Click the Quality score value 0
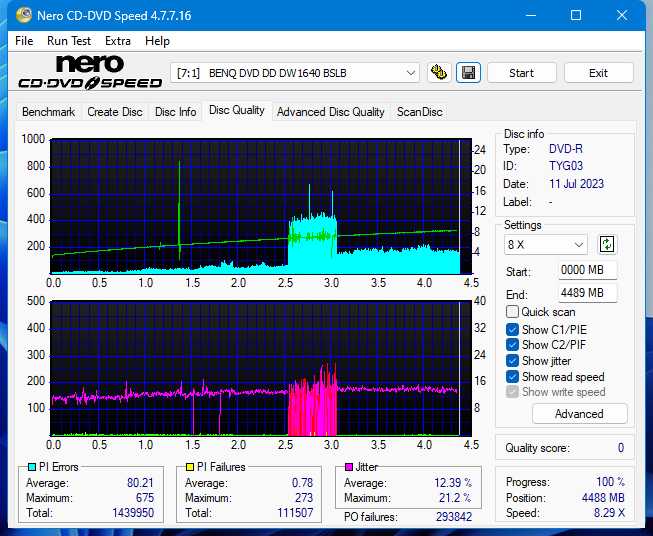The width and height of the screenshot is (653, 536). point(621,448)
